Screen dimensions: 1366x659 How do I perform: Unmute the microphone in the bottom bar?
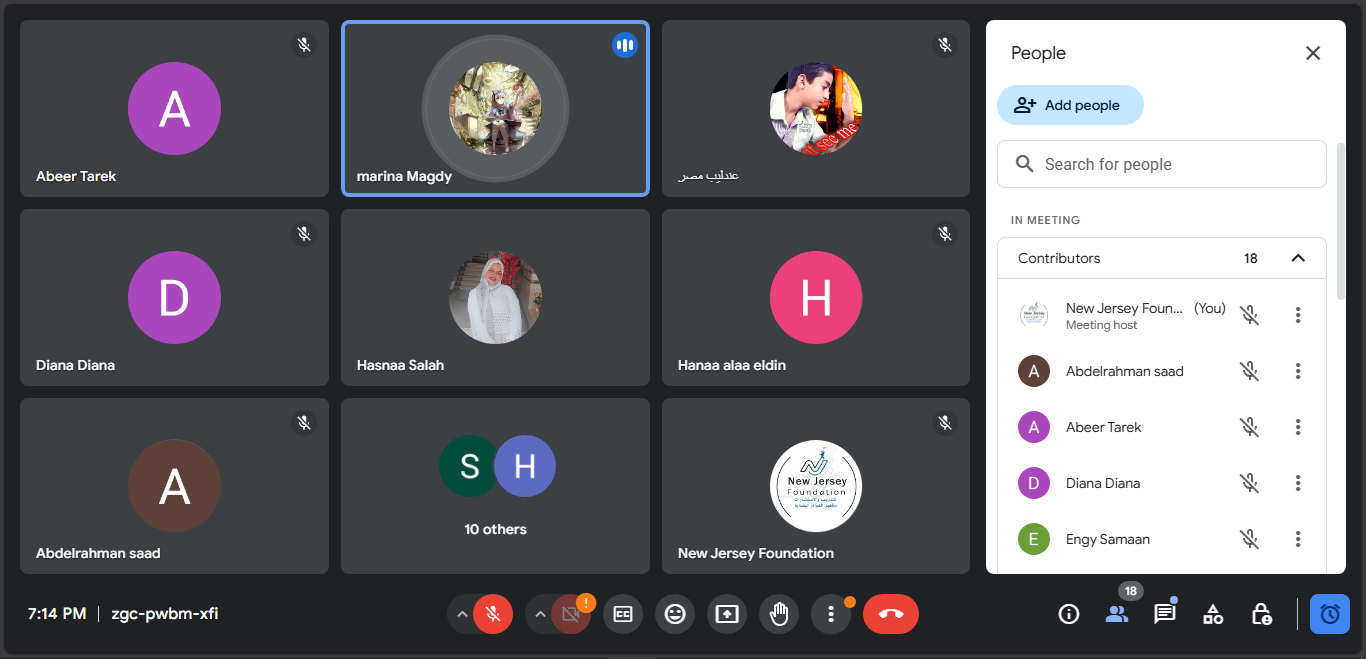[x=493, y=614]
